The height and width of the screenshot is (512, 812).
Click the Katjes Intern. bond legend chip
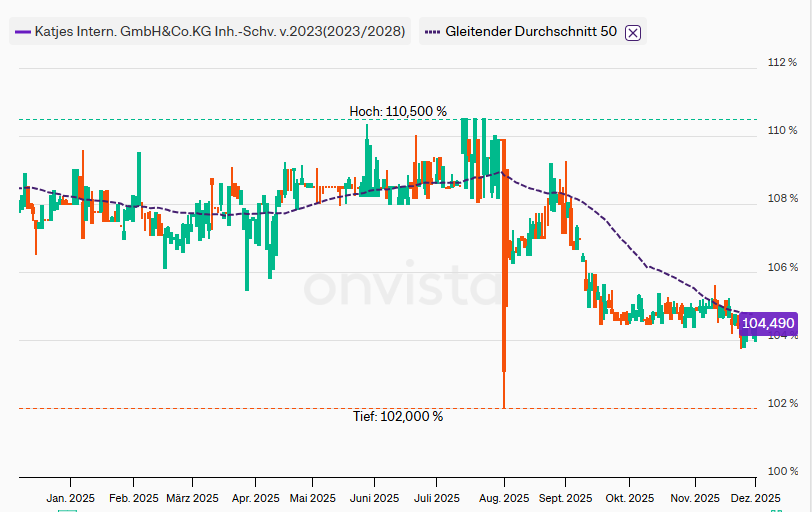(210, 32)
